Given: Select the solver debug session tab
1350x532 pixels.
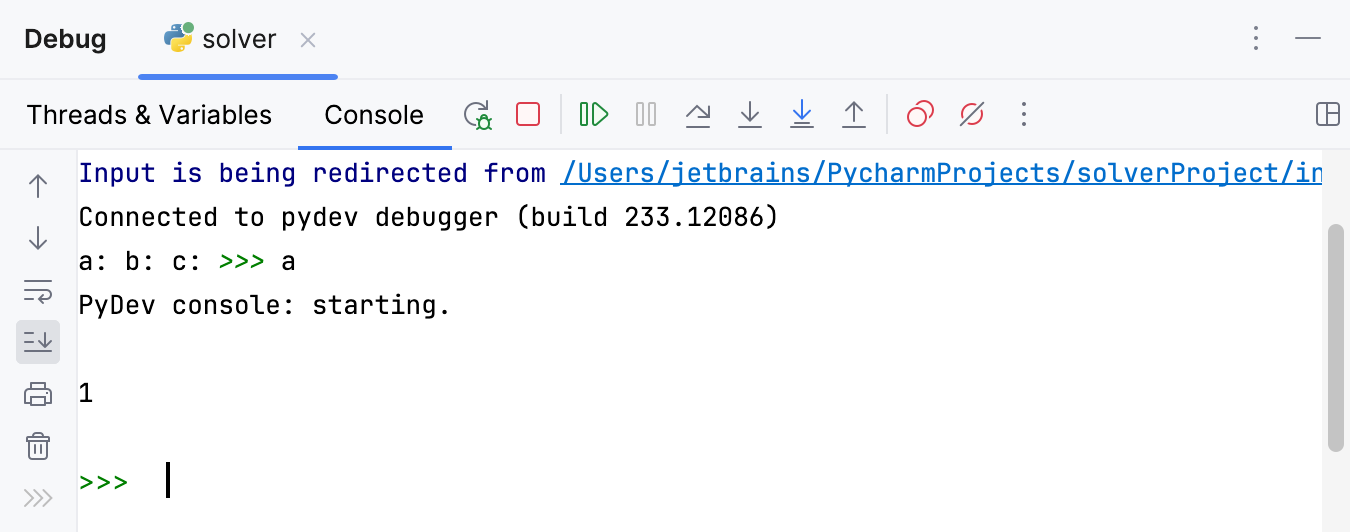Looking at the screenshot, I should (x=238, y=40).
